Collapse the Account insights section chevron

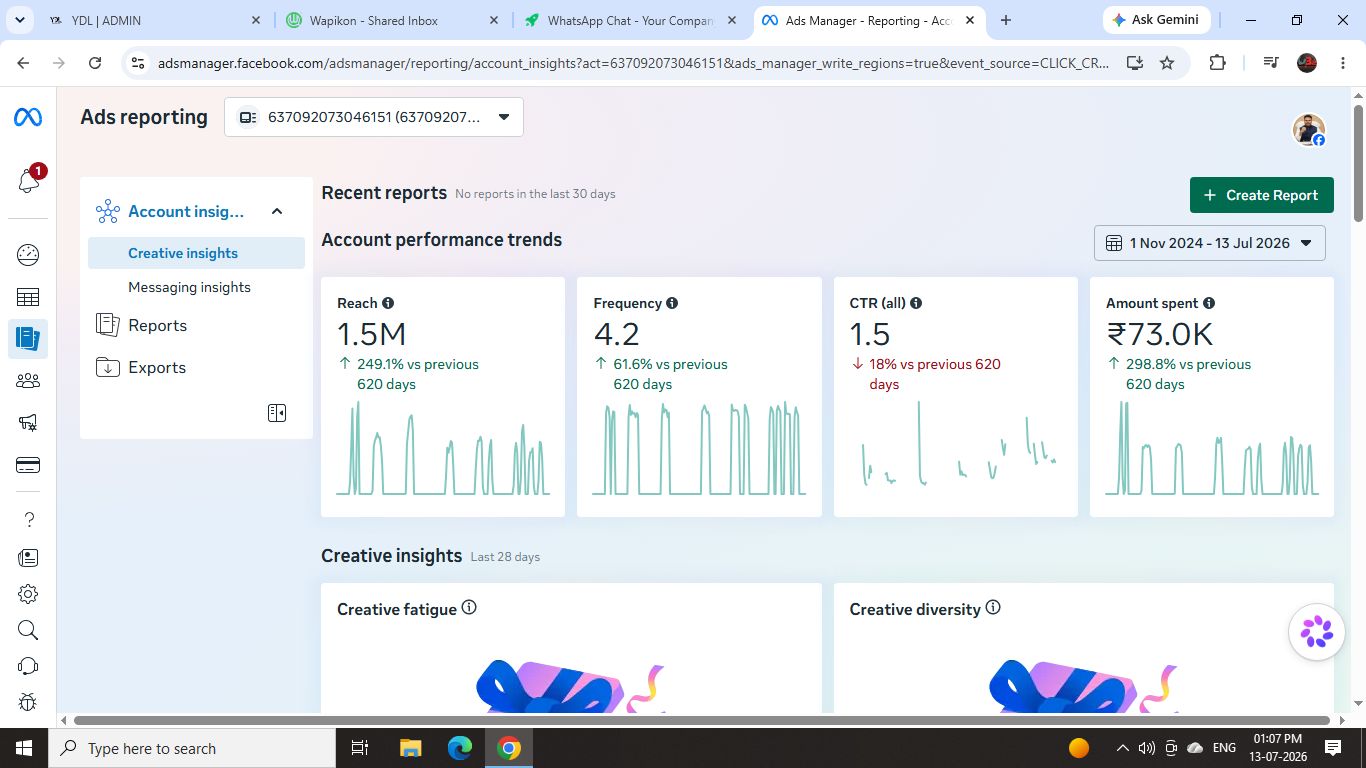pos(277,211)
